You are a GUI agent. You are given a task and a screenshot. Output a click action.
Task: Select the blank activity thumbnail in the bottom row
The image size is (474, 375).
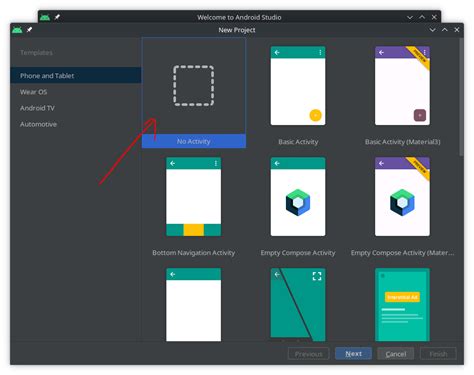(x=194, y=305)
